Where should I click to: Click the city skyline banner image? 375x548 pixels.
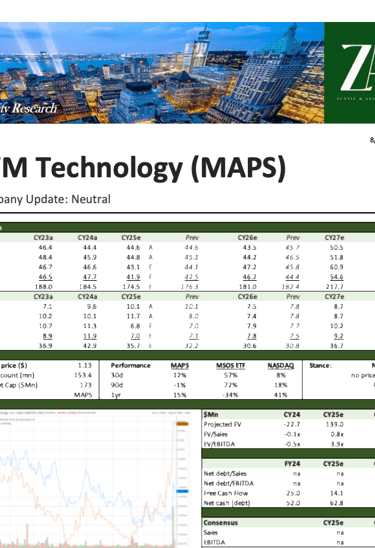pos(162,72)
